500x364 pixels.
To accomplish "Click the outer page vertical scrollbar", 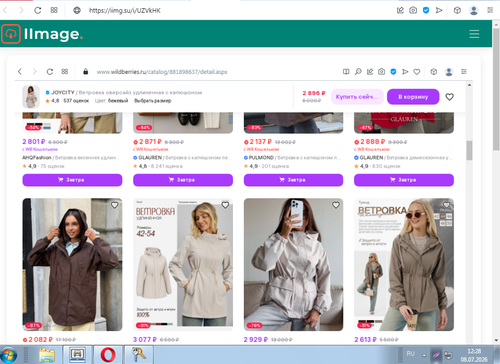I will pos(496,90).
